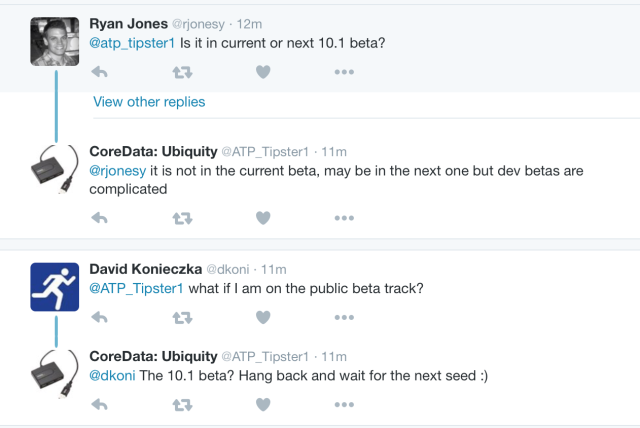This screenshot has height=428, width=640.
Task: Open David Konieczka's running man avatar
Action: coord(55,287)
